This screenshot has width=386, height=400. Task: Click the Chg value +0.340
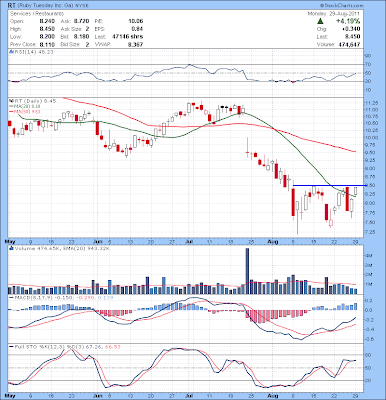351,29
